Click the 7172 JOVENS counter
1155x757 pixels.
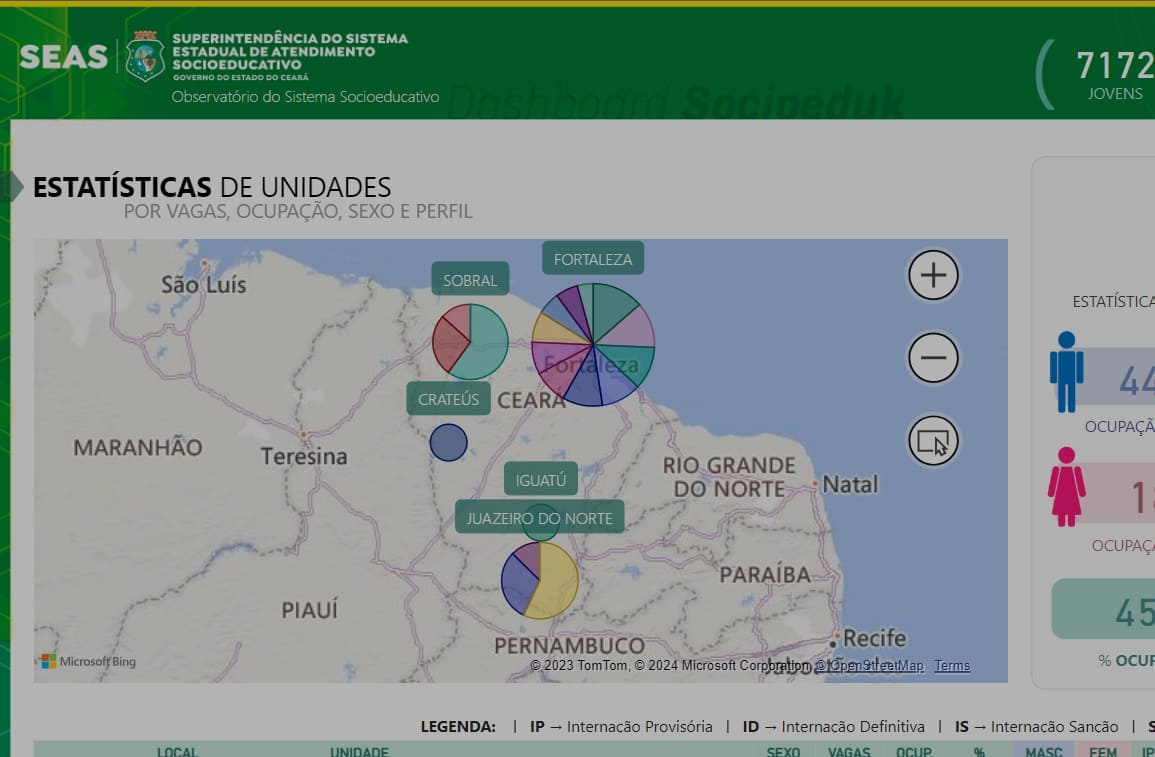click(x=1115, y=74)
